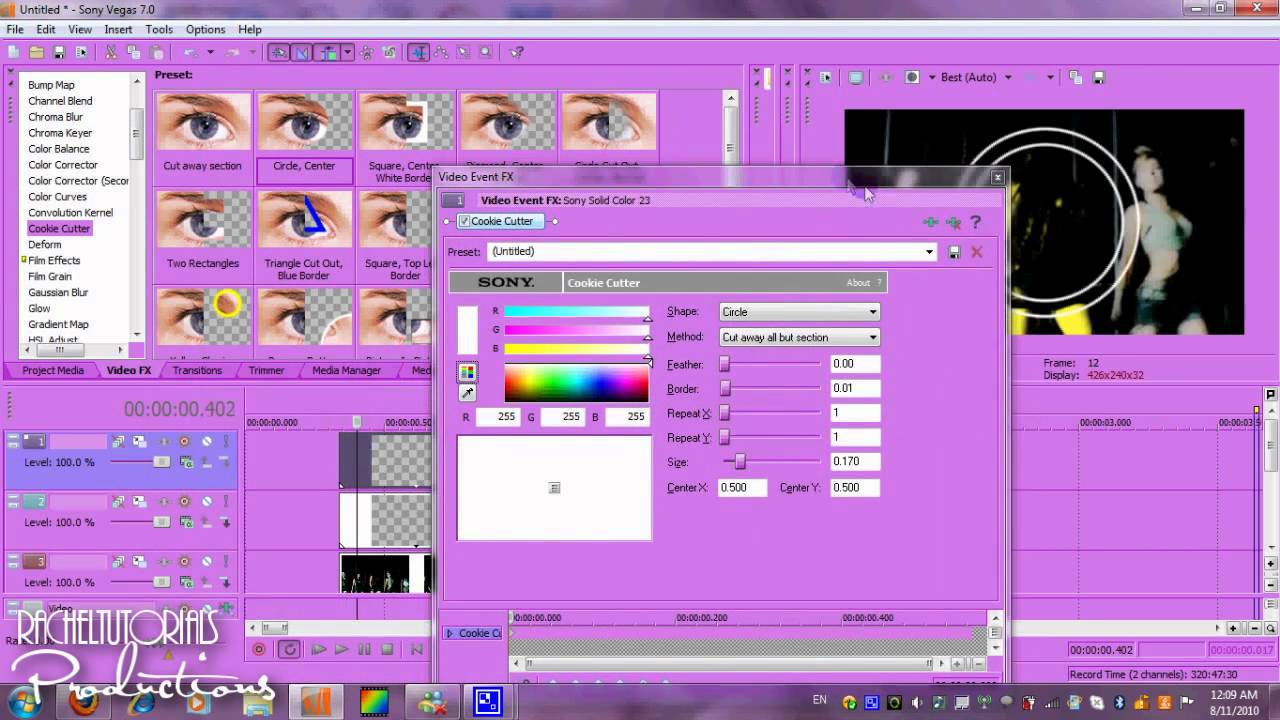1280x720 pixels.
Task: Open the Insert menu
Action: pos(118,30)
